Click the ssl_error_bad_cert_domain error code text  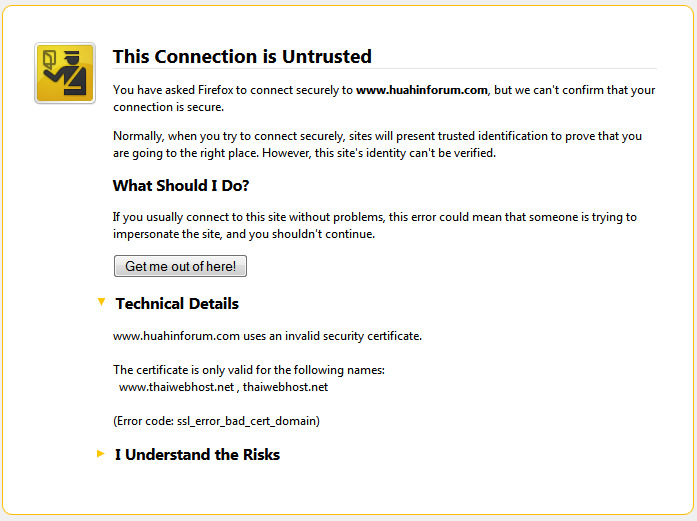247,421
